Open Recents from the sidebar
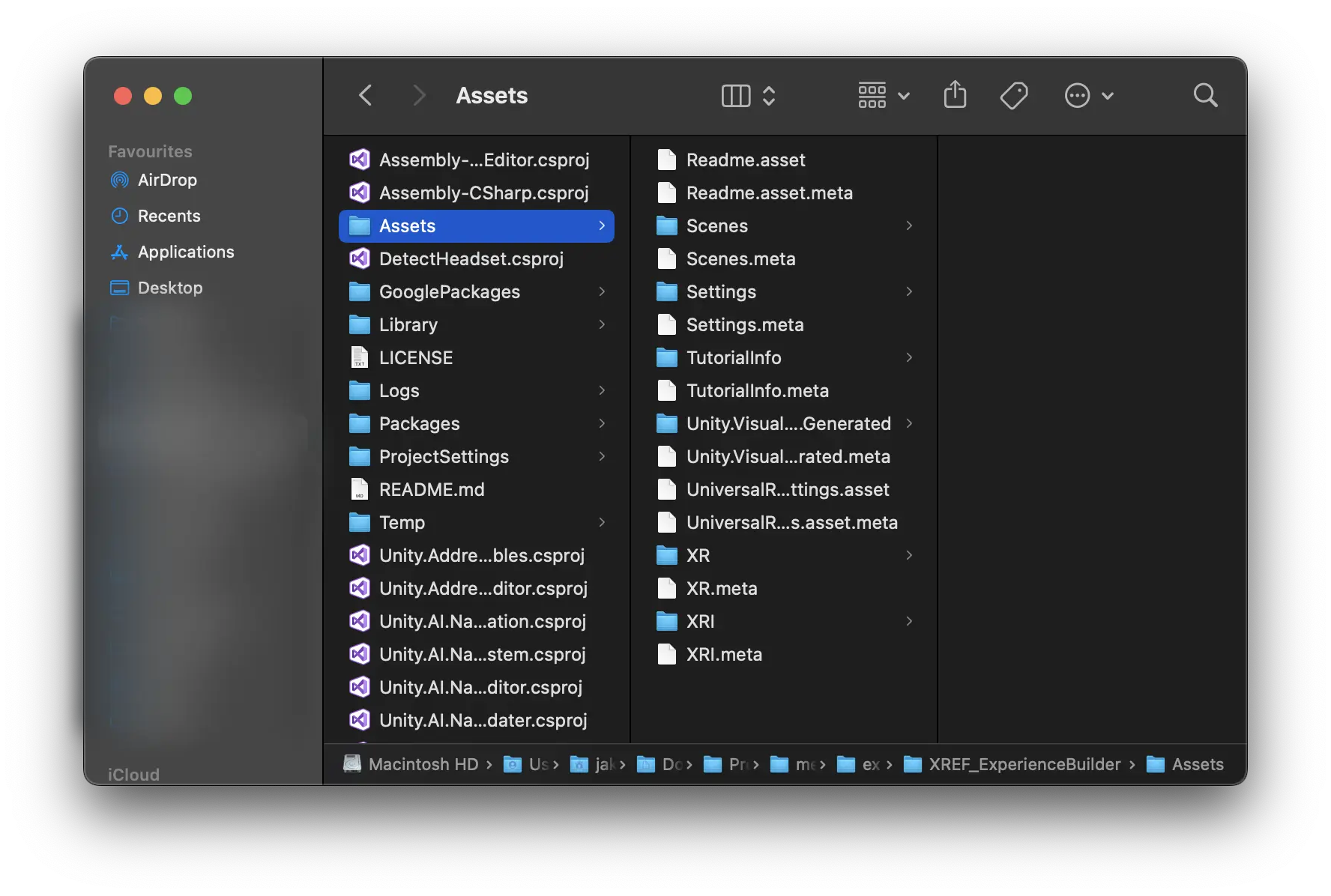Screen dimensions: 1331x896 [x=169, y=216]
